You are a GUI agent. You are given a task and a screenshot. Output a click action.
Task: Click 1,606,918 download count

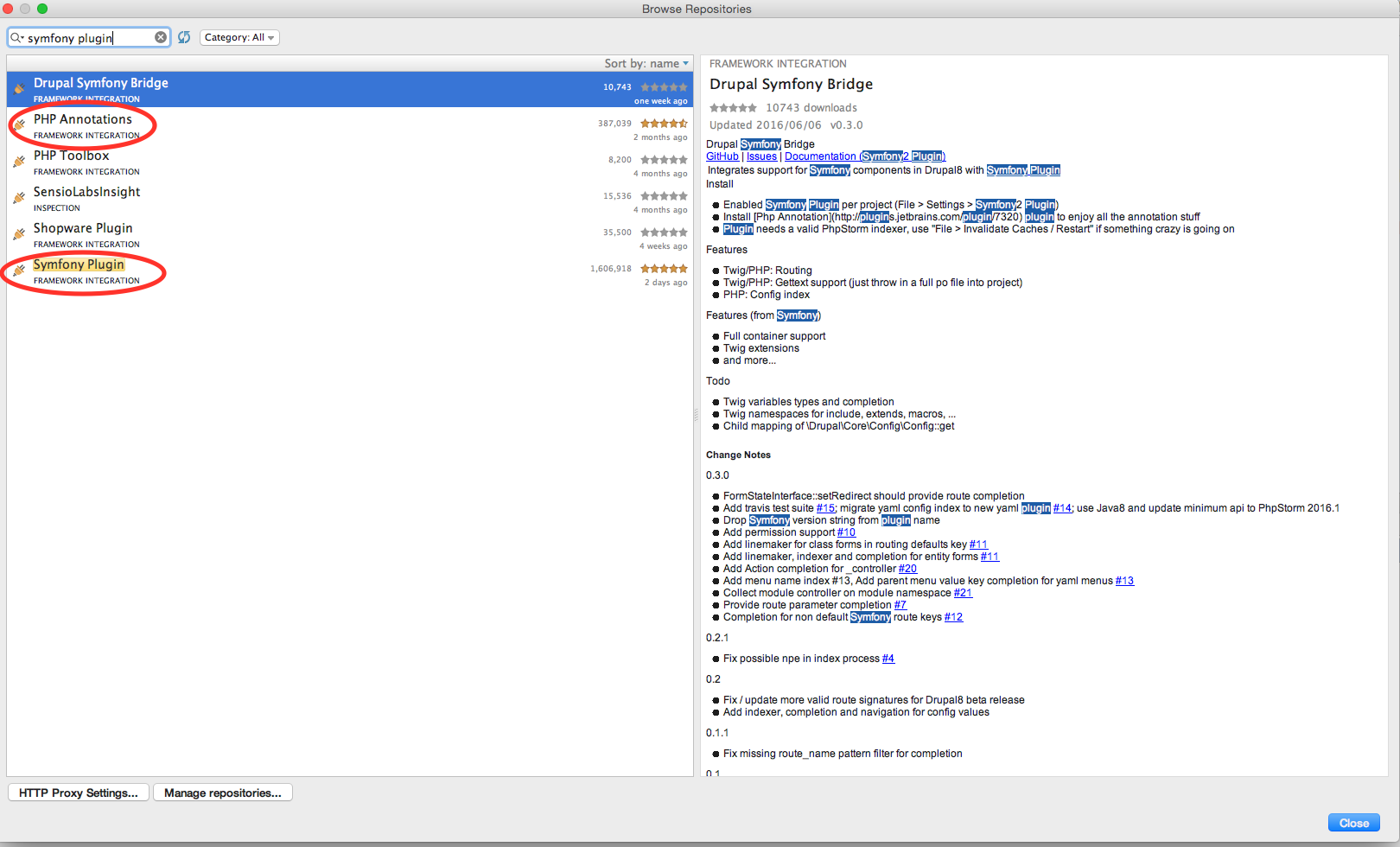pyautogui.click(x=611, y=269)
